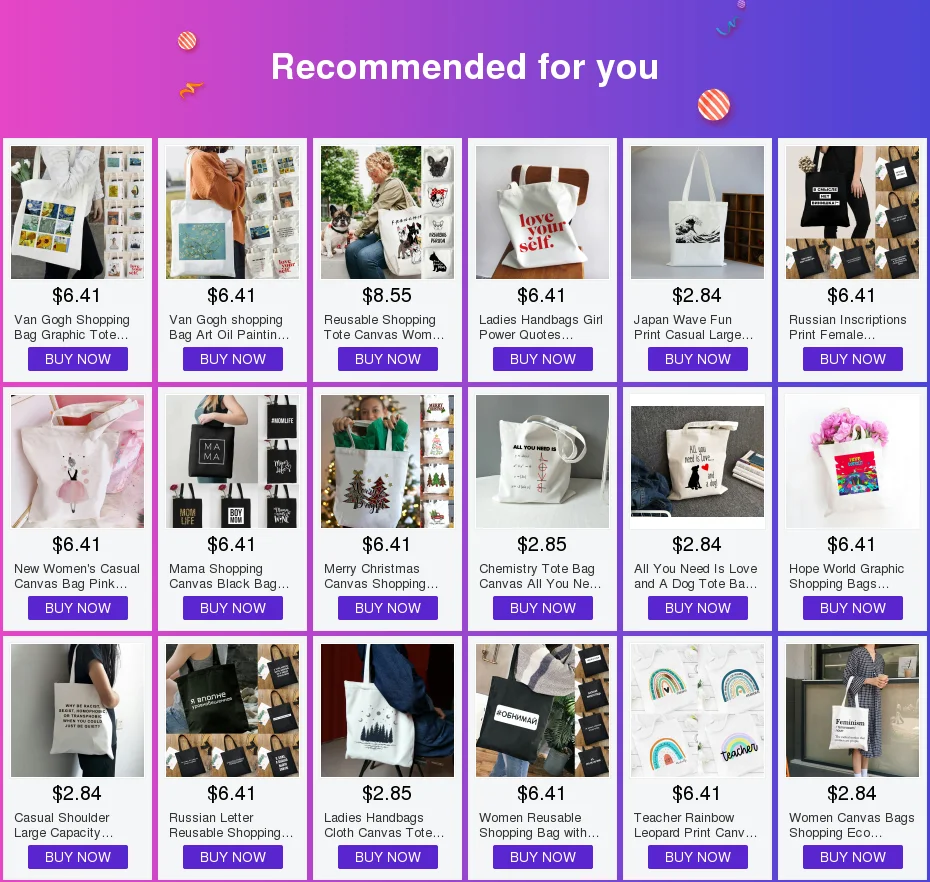Select the Russian Letter Reusable Shopping title
The height and width of the screenshot is (882, 930).
[x=231, y=825]
